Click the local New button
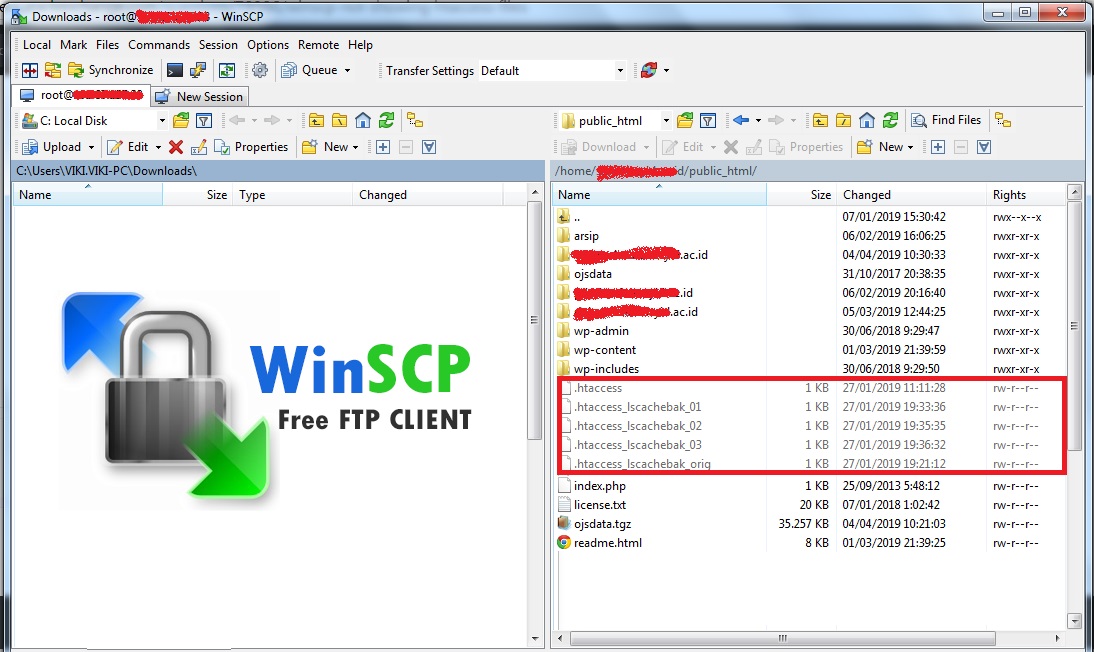The width and height of the screenshot is (1094, 652). click(325, 147)
